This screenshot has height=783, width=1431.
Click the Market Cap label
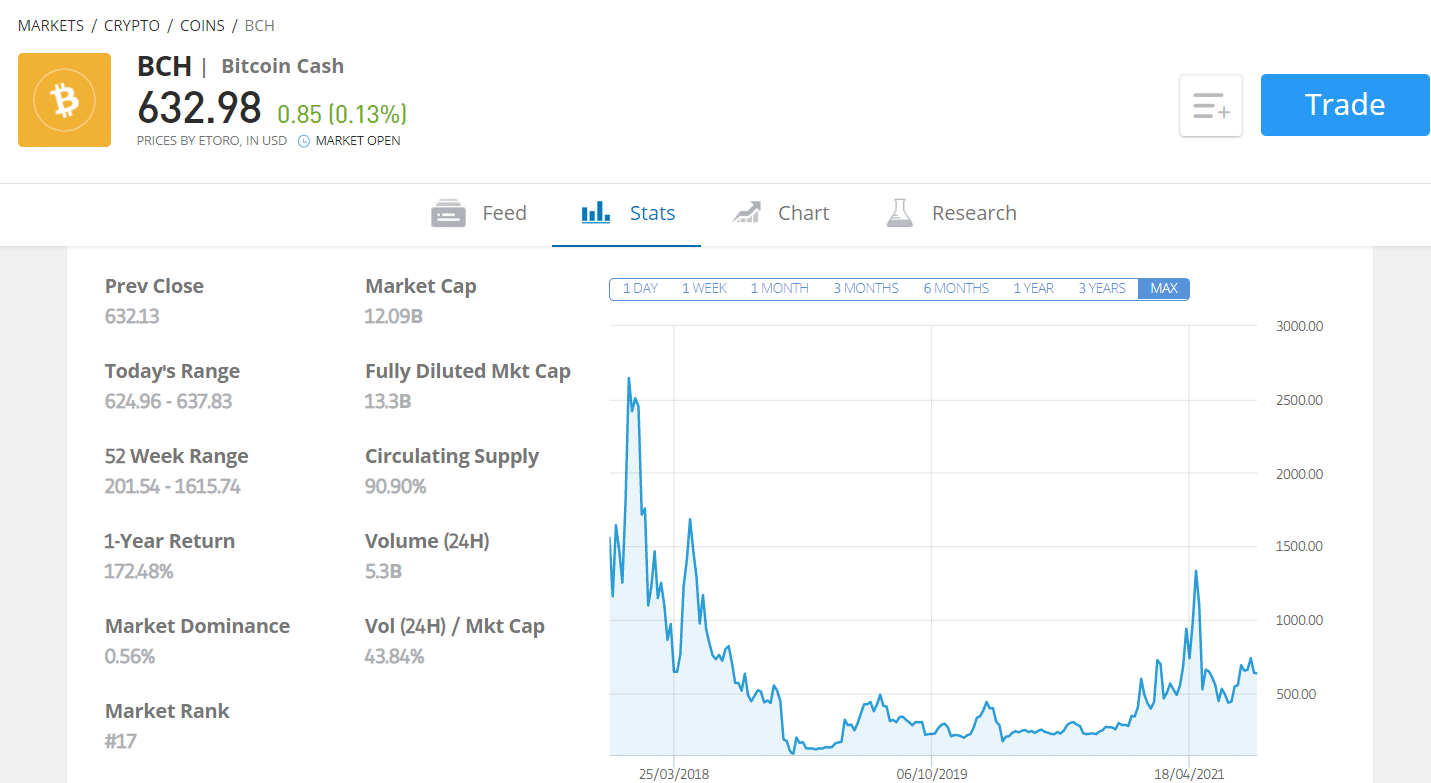pos(421,286)
